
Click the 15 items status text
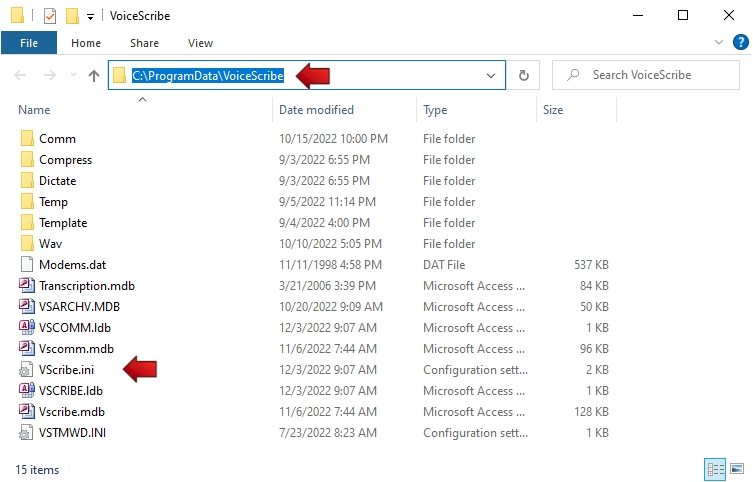pyautogui.click(x=37, y=470)
